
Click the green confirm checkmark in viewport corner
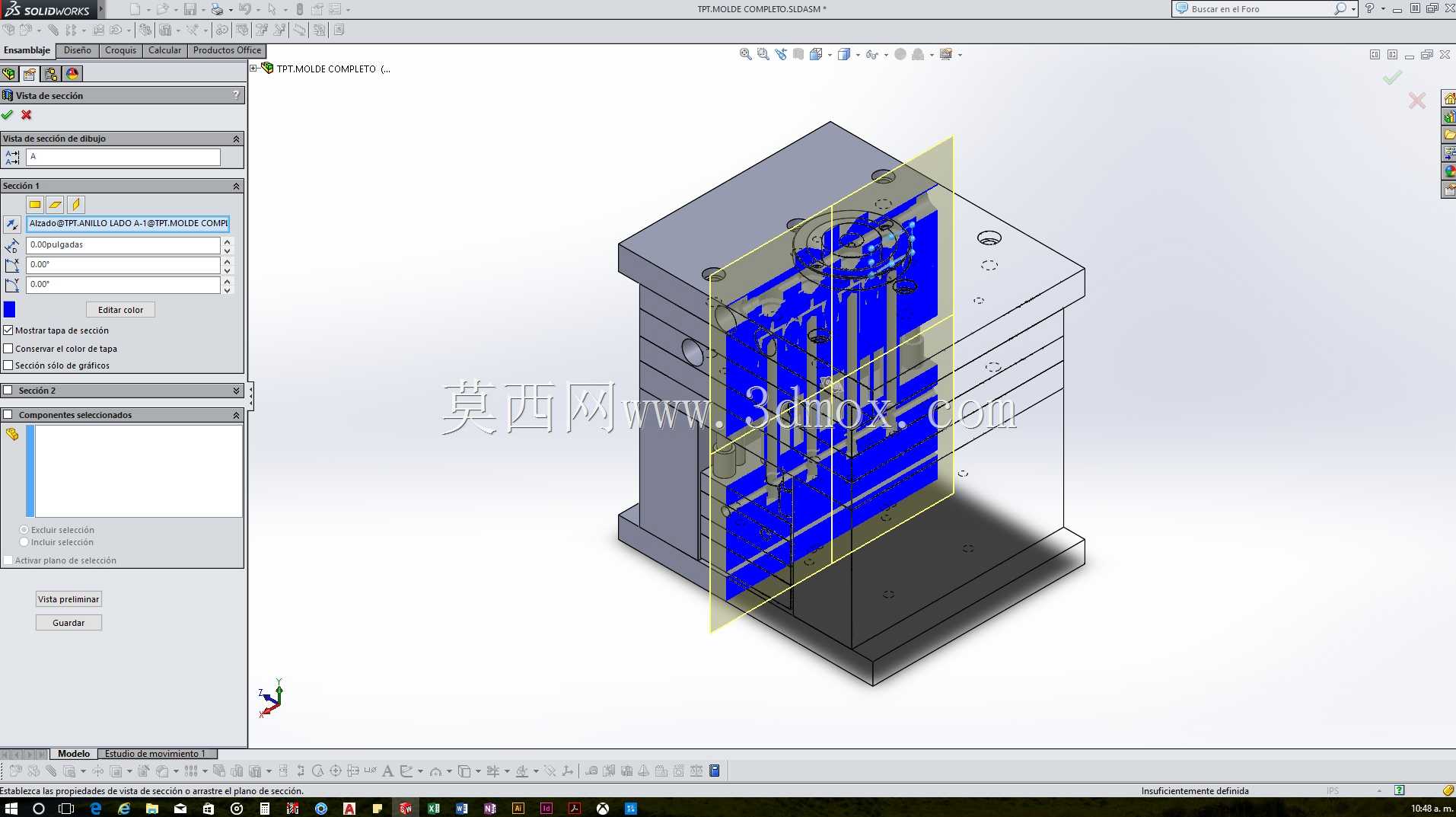tap(1392, 78)
